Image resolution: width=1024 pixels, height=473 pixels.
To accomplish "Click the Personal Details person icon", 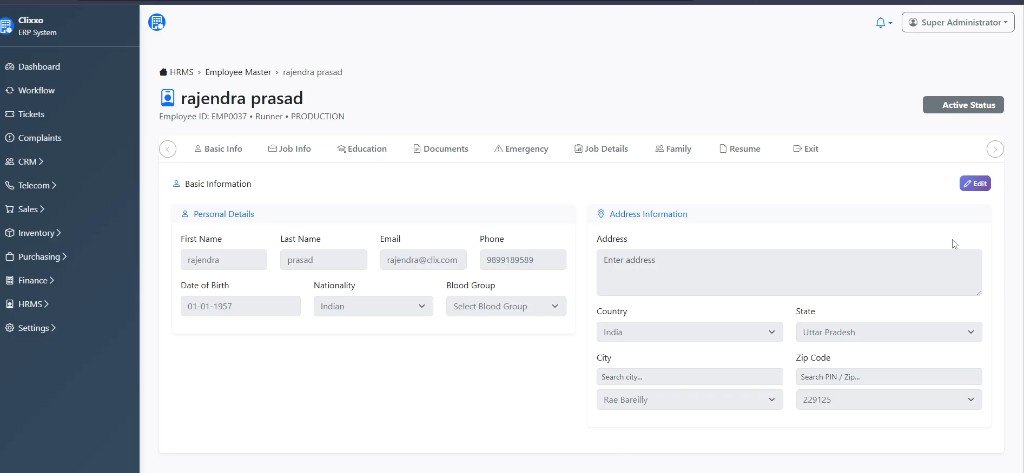I will pos(185,214).
